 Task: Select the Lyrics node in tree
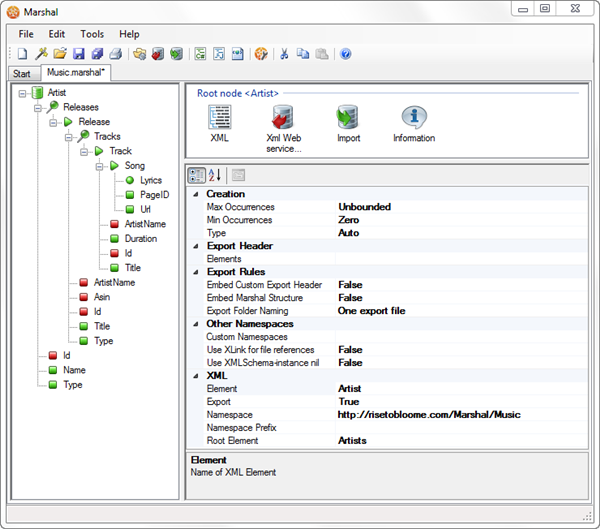coord(151,180)
